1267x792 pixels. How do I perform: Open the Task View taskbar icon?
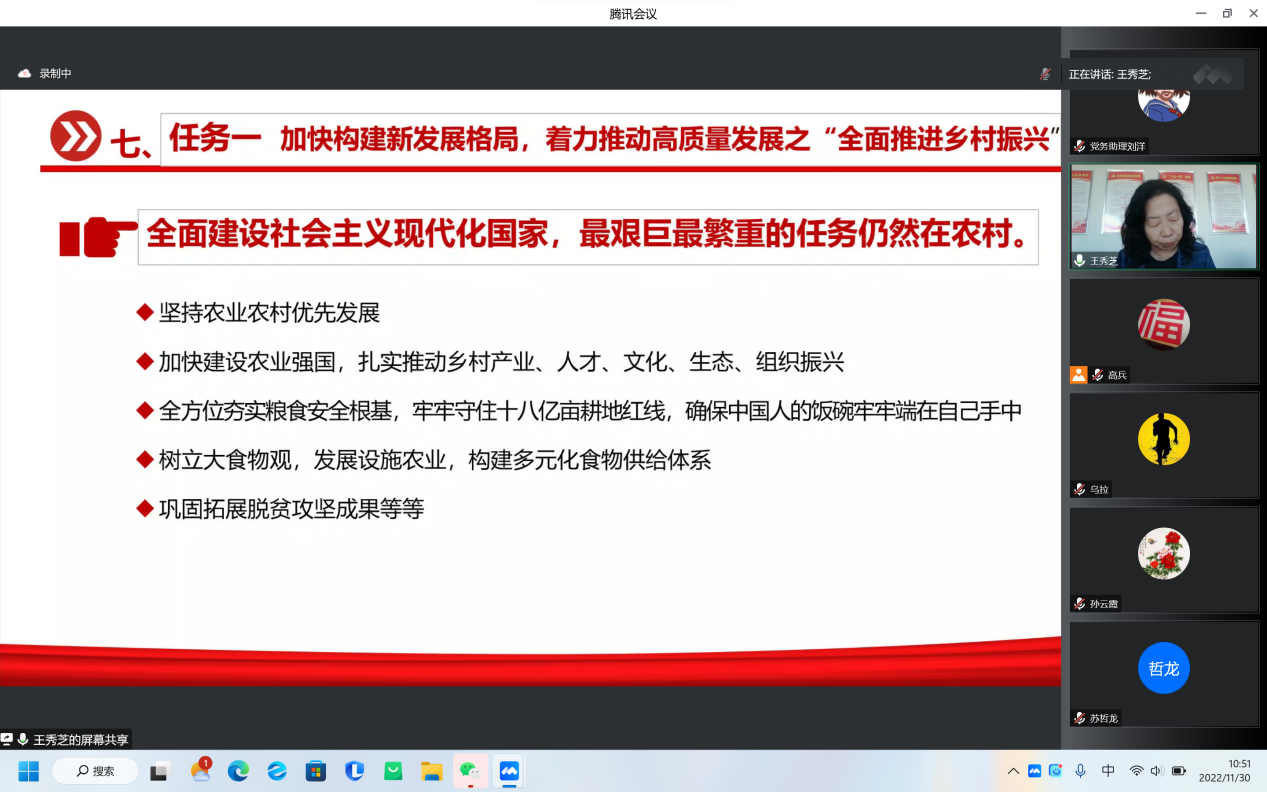coord(160,771)
